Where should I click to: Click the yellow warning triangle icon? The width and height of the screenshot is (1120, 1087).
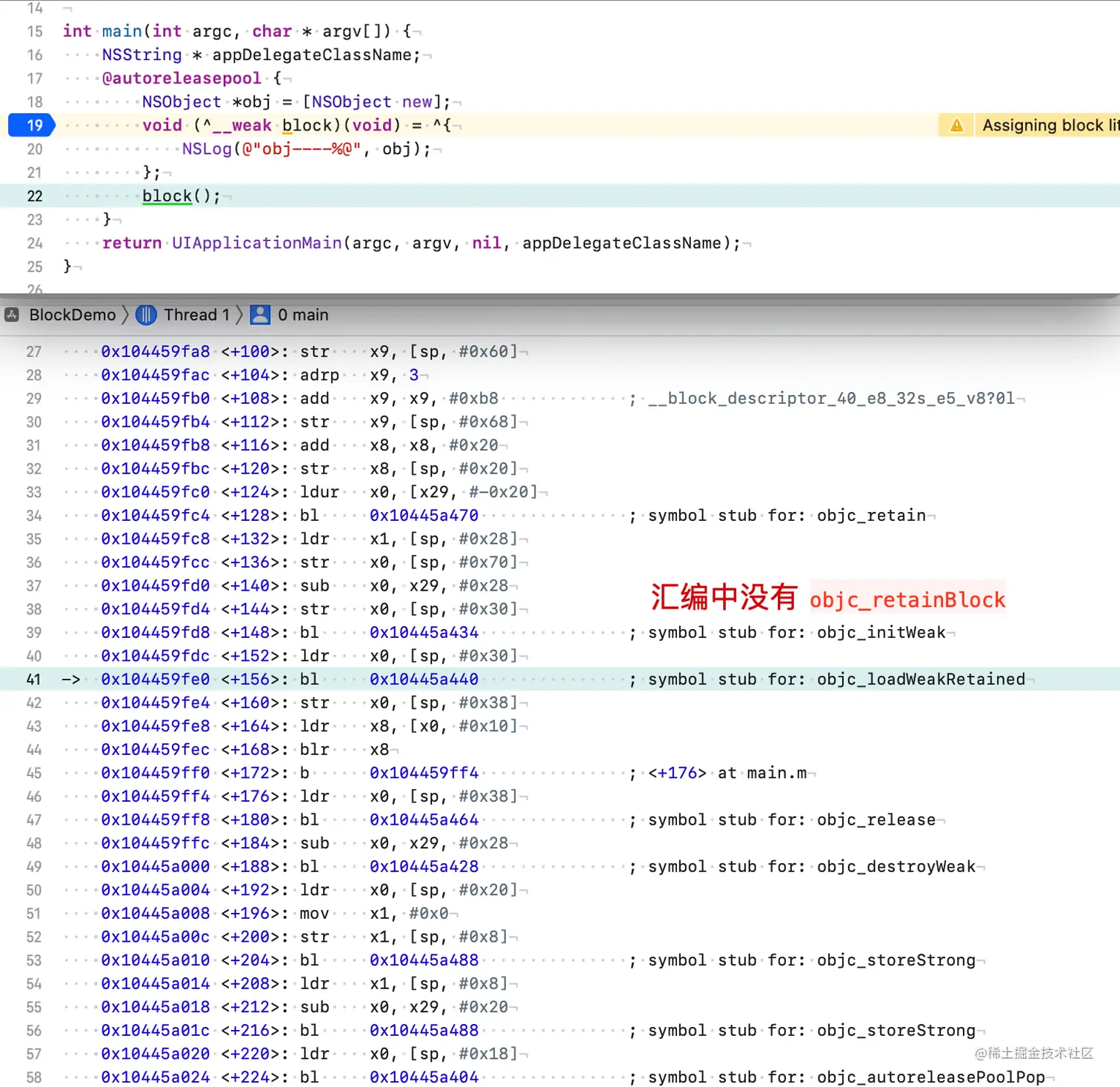coord(956,125)
